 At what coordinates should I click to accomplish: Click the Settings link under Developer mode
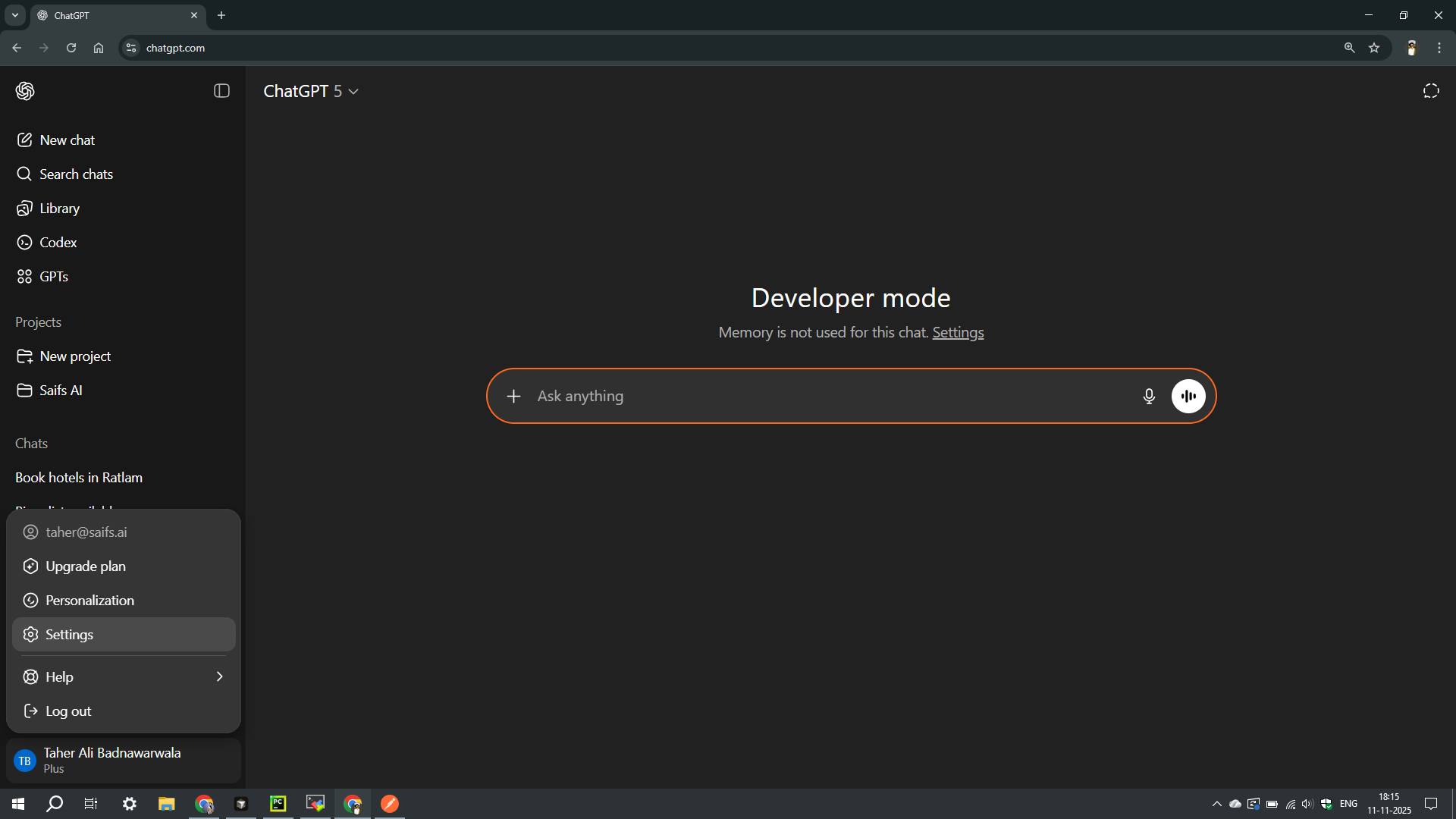(x=958, y=333)
